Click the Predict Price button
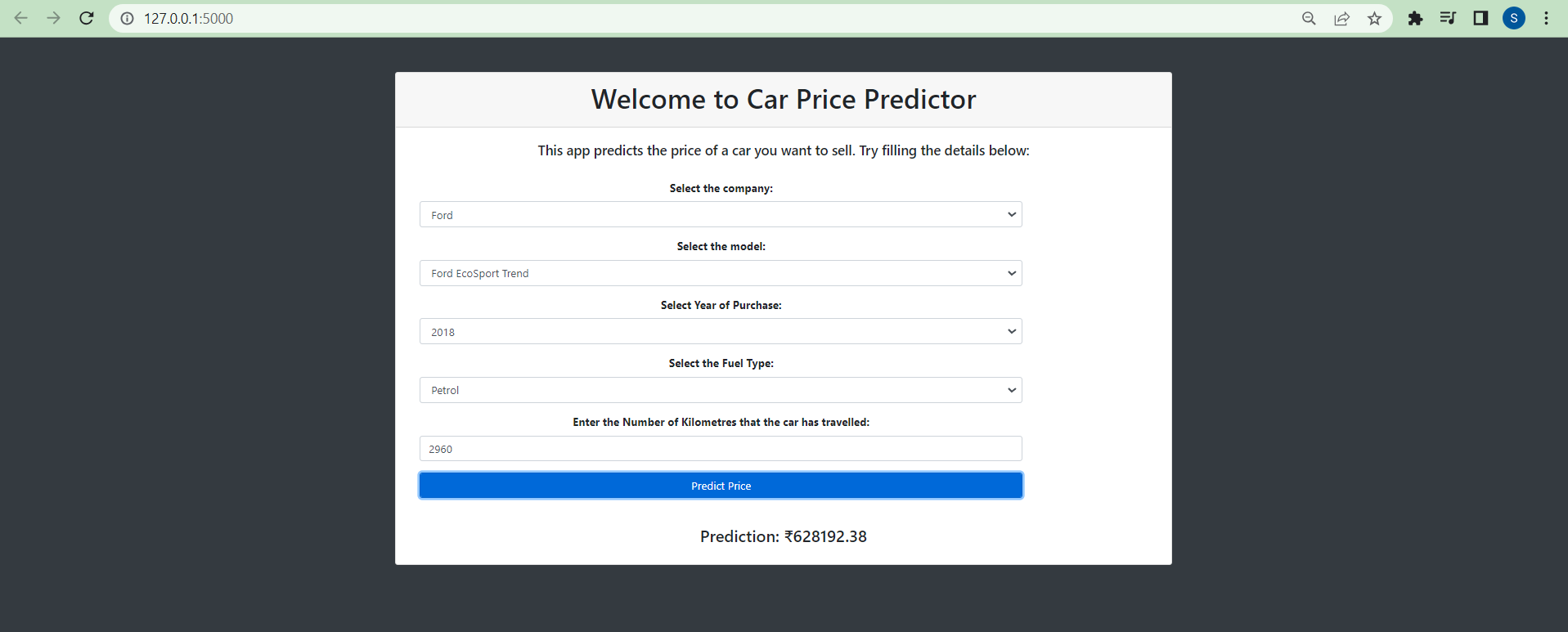The height and width of the screenshot is (632, 1568). click(x=721, y=485)
